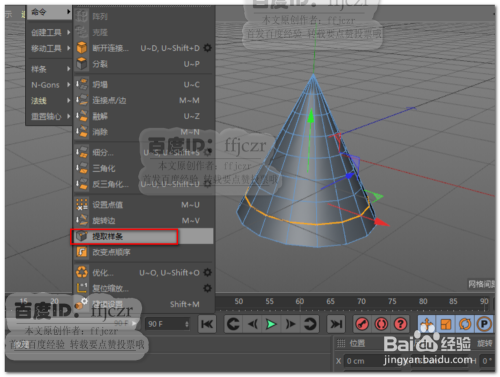Move timeline to frame 85
500x377 pixels.
(453, 301)
